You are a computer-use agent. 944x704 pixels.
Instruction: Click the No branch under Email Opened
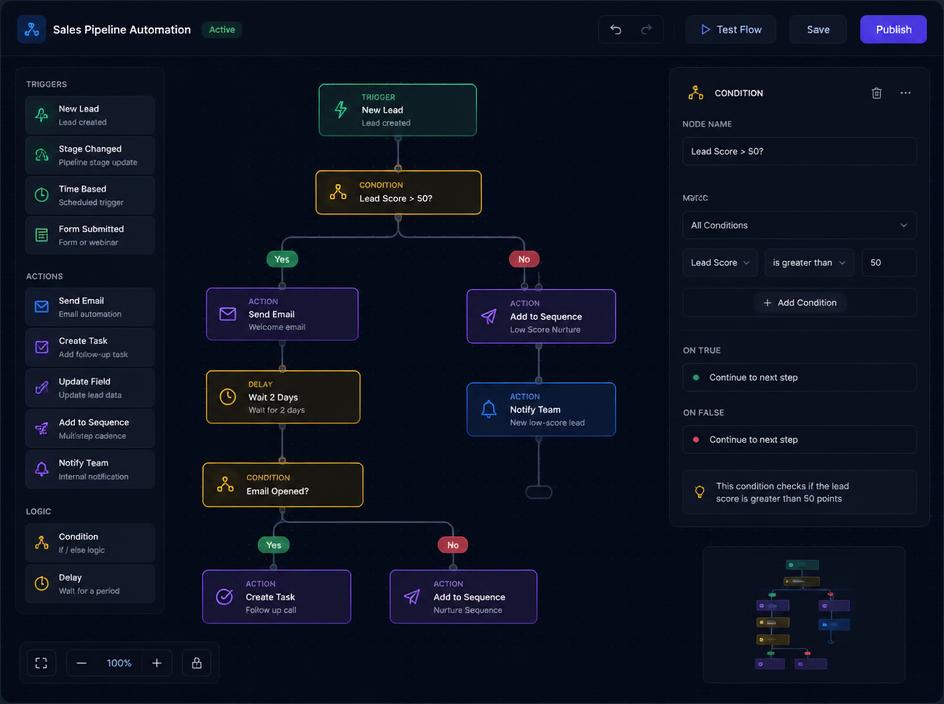click(x=453, y=545)
